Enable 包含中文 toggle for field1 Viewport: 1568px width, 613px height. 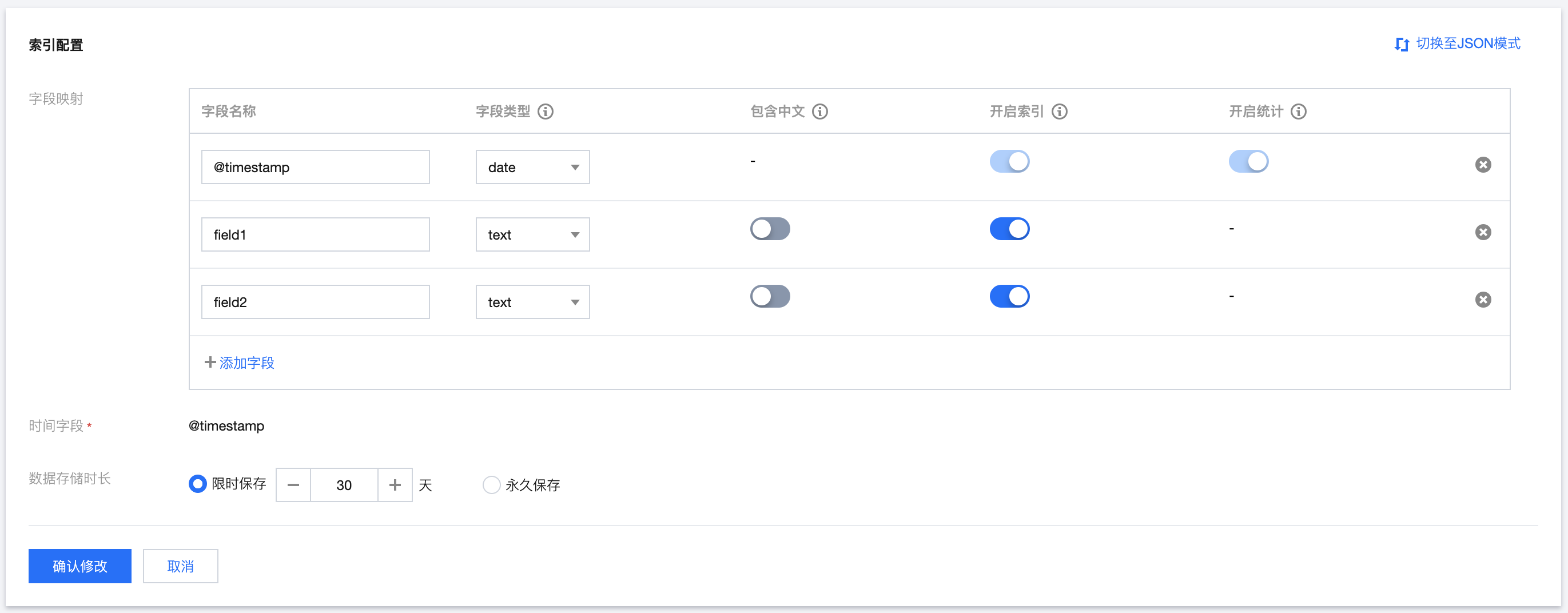point(770,229)
